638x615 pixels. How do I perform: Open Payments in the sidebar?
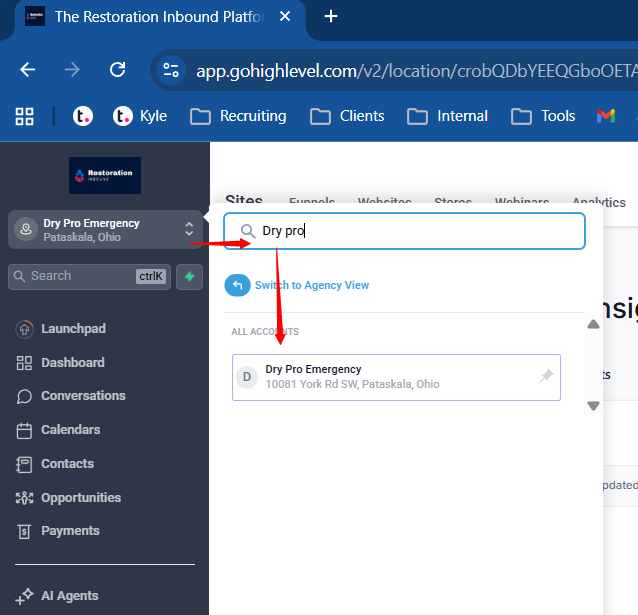70,531
